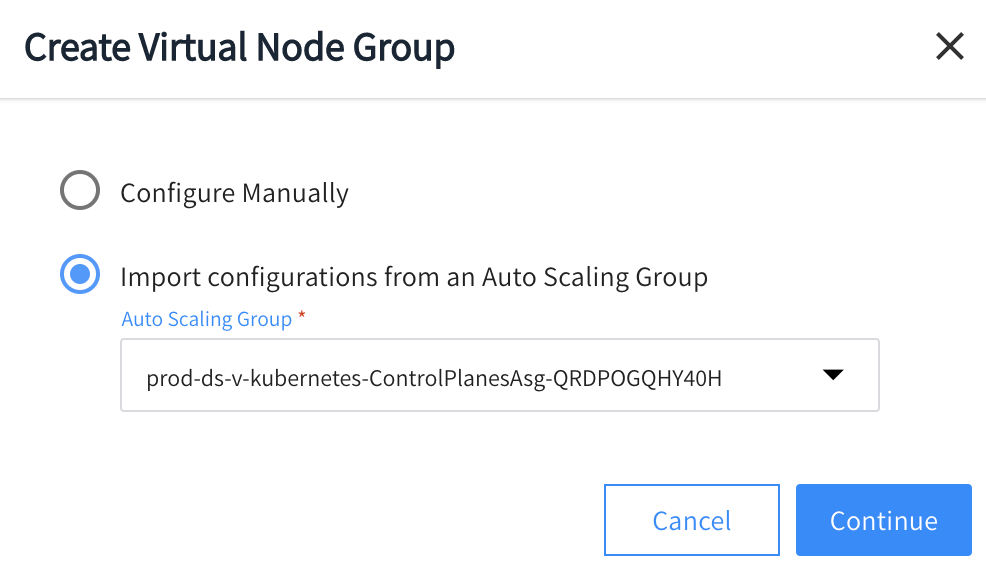Click the dropdown arrow for Auto Scaling Group
The image size is (986, 566).
[x=832, y=375]
